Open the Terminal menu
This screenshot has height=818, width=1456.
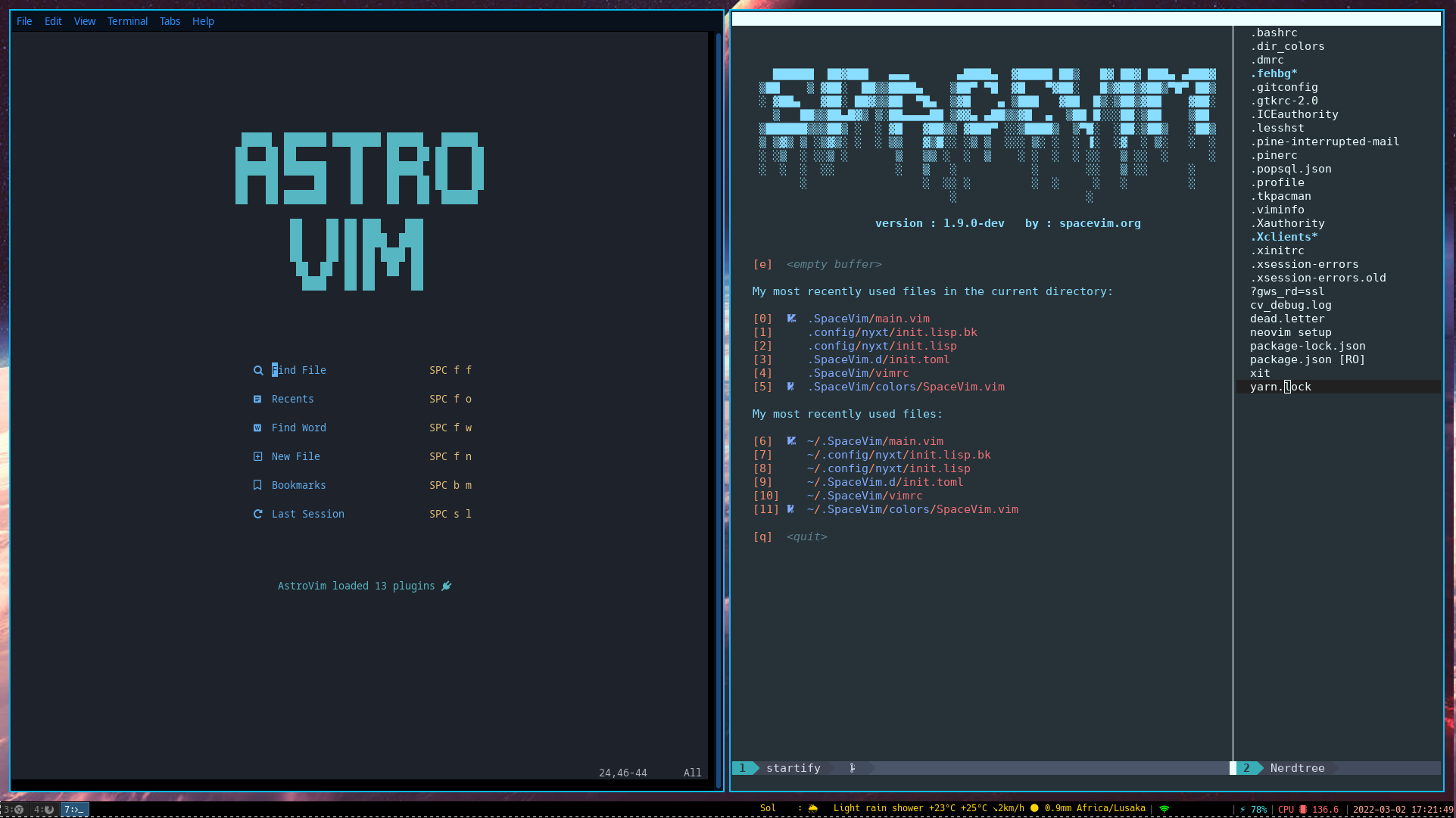pyautogui.click(x=127, y=21)
